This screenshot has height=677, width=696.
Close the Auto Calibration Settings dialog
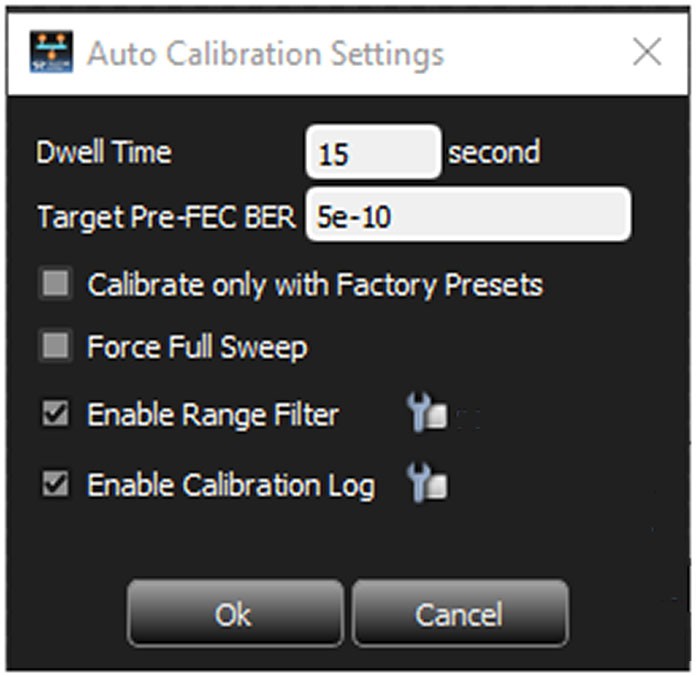point(647,52)
